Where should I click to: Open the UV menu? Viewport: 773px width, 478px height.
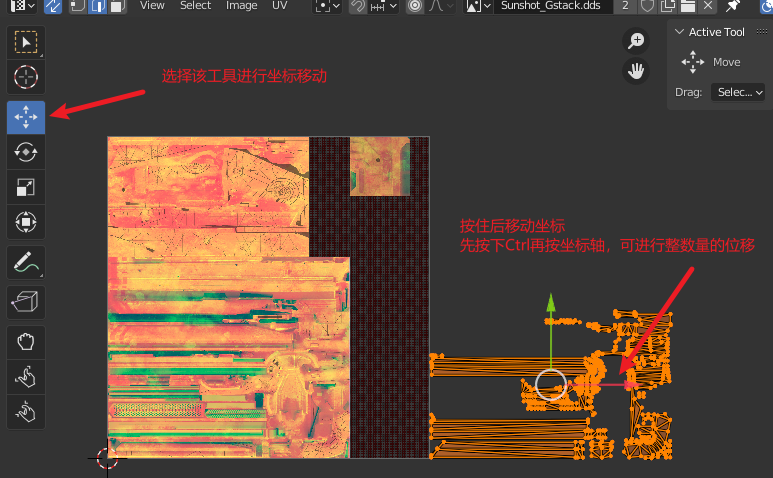pyautogui.click(x=280, y=6)
